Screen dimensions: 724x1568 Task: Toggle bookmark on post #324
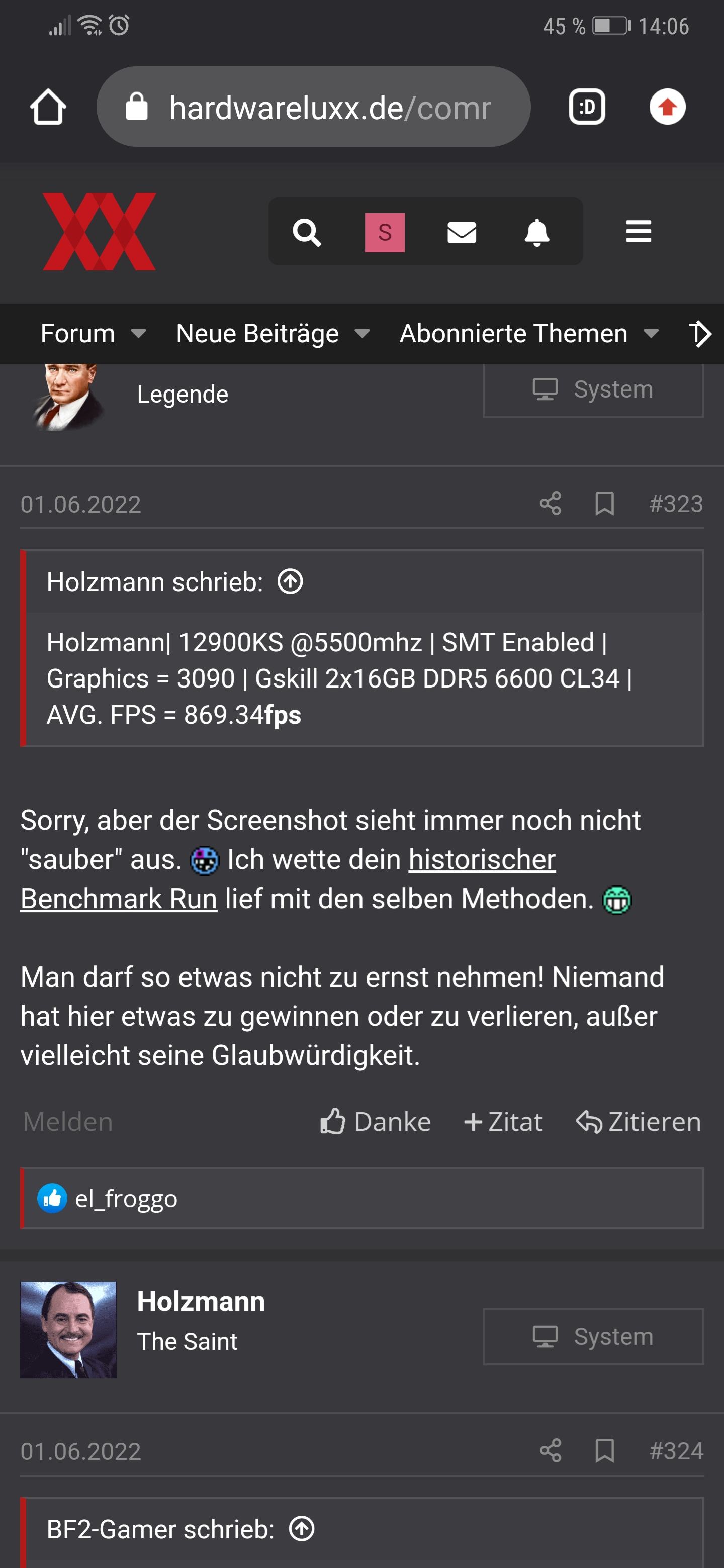point(604,1450)
